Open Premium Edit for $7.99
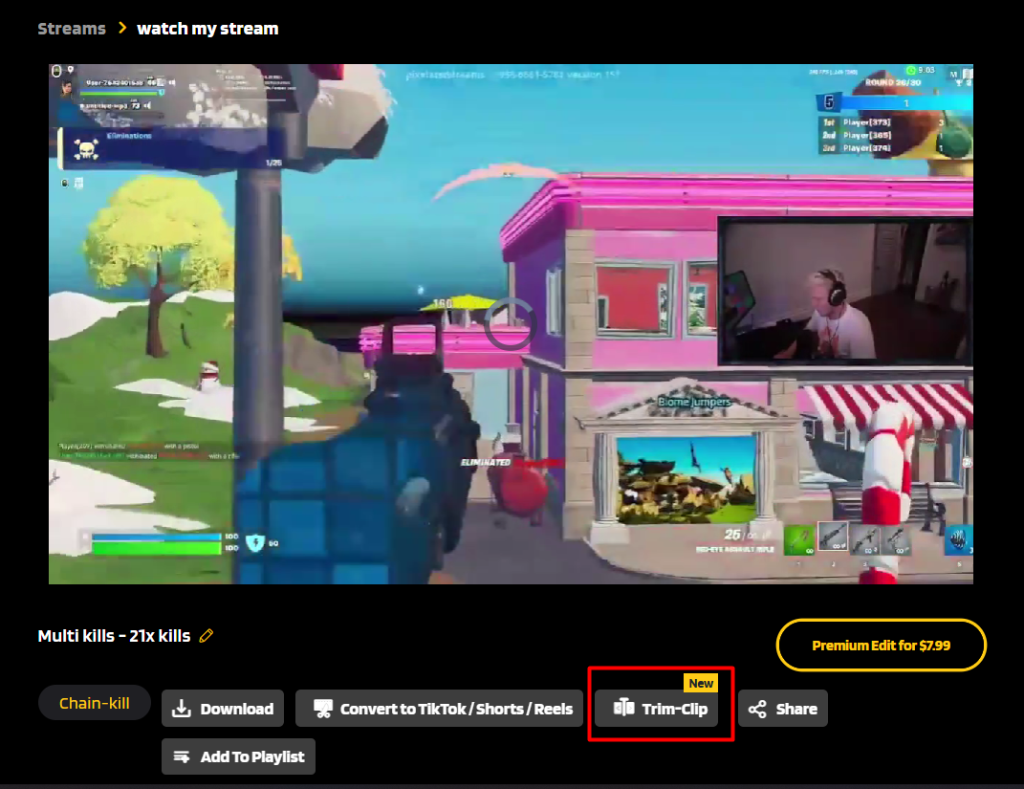The width and height of the screenshot is (1024, 789). point(881,645)
